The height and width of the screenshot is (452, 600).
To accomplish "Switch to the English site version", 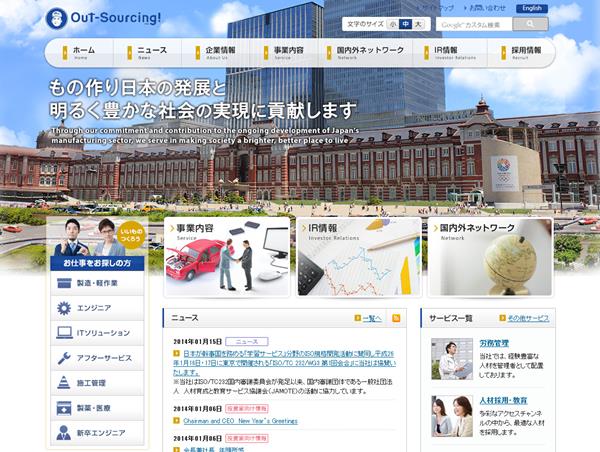I will click(x=532, y=8).
